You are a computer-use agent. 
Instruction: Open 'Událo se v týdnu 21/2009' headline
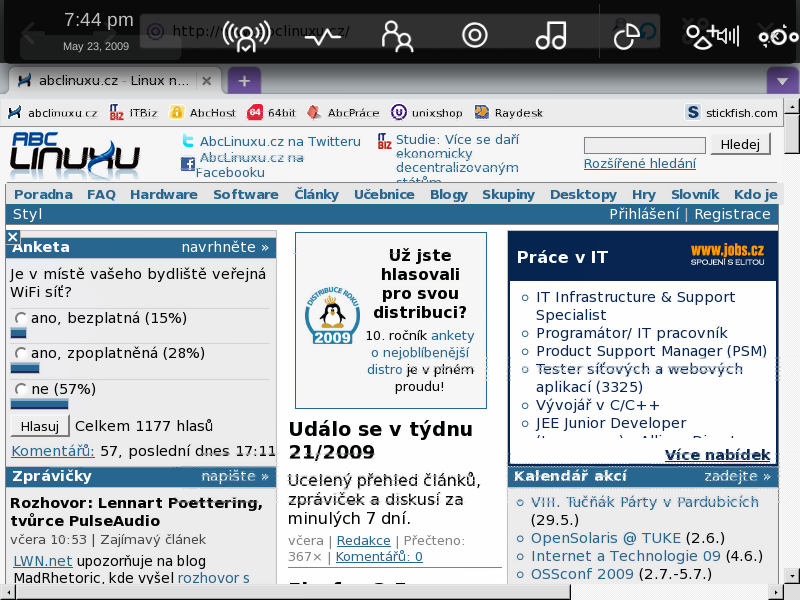(381, 440)
